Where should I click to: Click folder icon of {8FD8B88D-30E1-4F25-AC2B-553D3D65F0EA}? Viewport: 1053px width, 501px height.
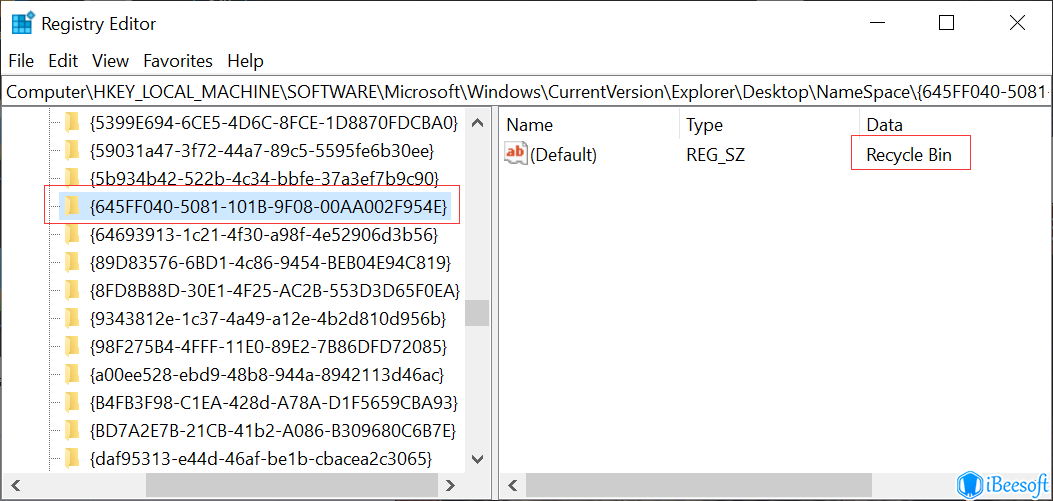72,291
